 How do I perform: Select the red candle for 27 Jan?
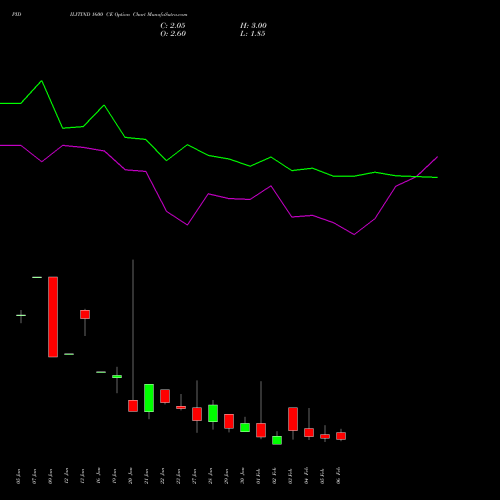197,414
